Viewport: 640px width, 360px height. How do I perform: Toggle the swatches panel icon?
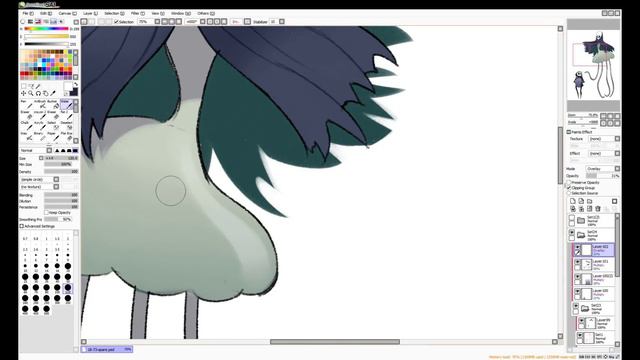click(53, 22)
